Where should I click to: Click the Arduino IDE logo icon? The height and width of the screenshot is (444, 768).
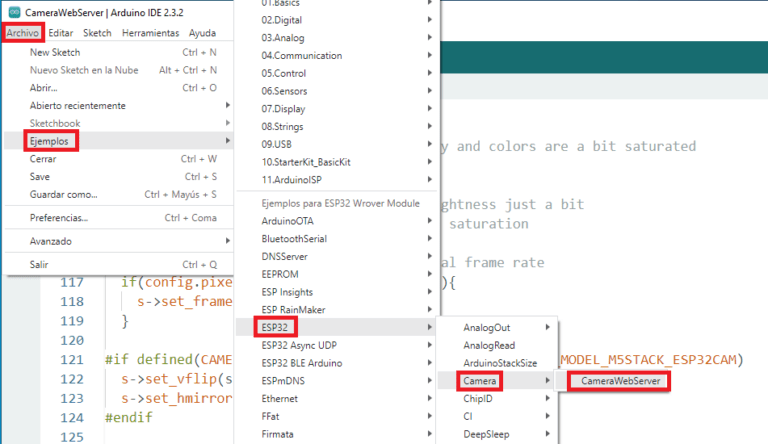pyautogui.click(x=12, y=12)
